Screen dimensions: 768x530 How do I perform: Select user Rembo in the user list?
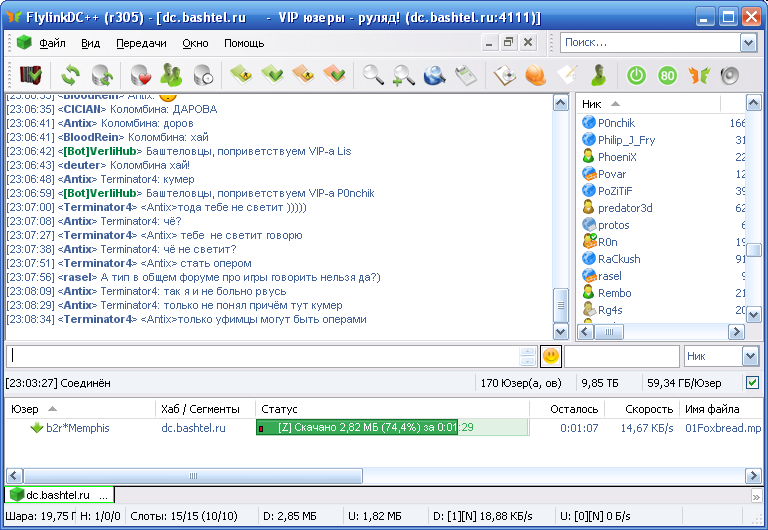point(614,293)
